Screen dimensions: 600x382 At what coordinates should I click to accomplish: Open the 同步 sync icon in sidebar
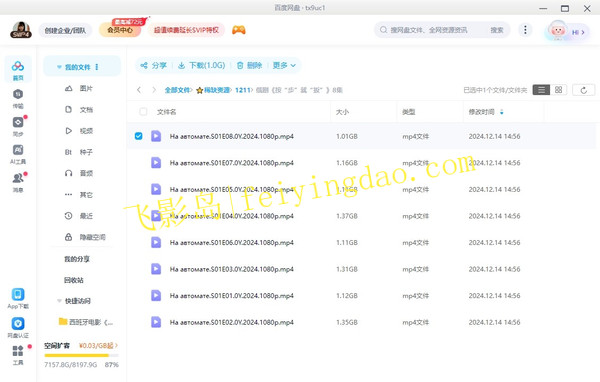coord(18,126)
